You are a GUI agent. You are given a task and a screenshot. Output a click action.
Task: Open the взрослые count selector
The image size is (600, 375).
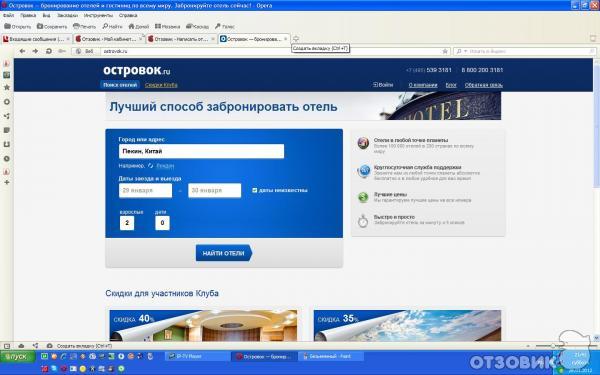[x=127, y=223]
